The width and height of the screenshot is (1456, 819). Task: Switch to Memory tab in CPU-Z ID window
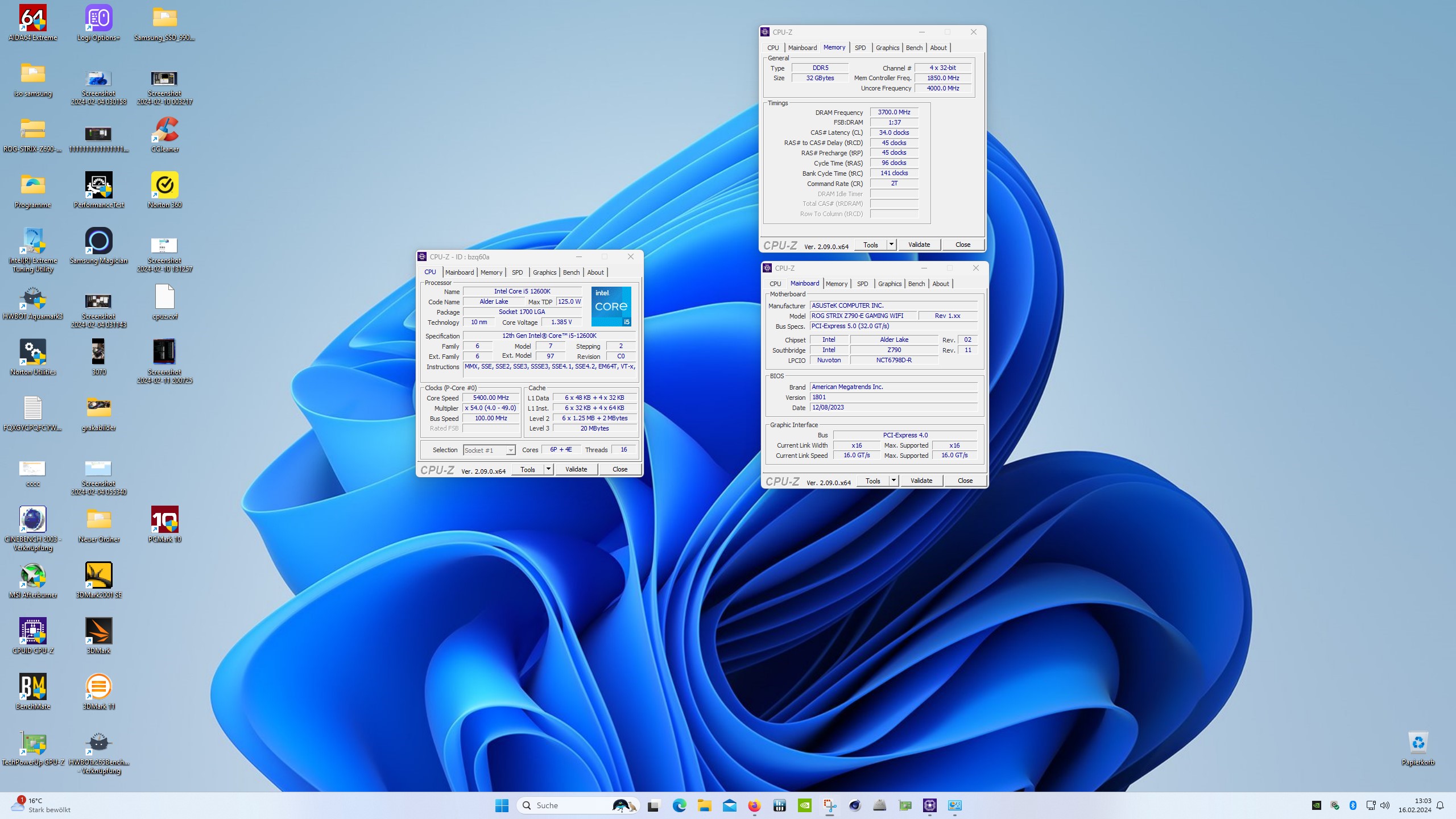491,272
